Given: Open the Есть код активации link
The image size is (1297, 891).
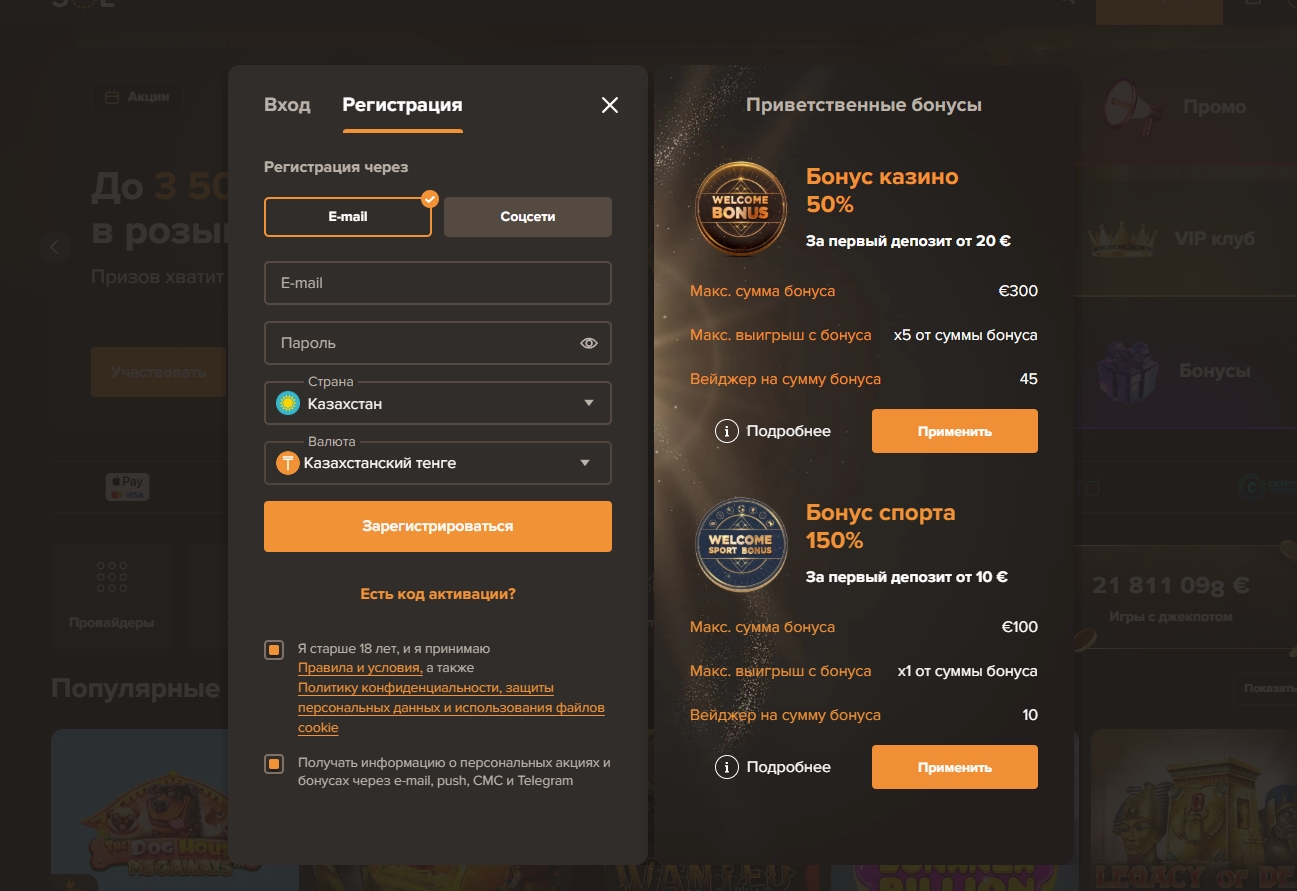Looking at the screenshot, I should pyautogui.click(x=438, y=594).
